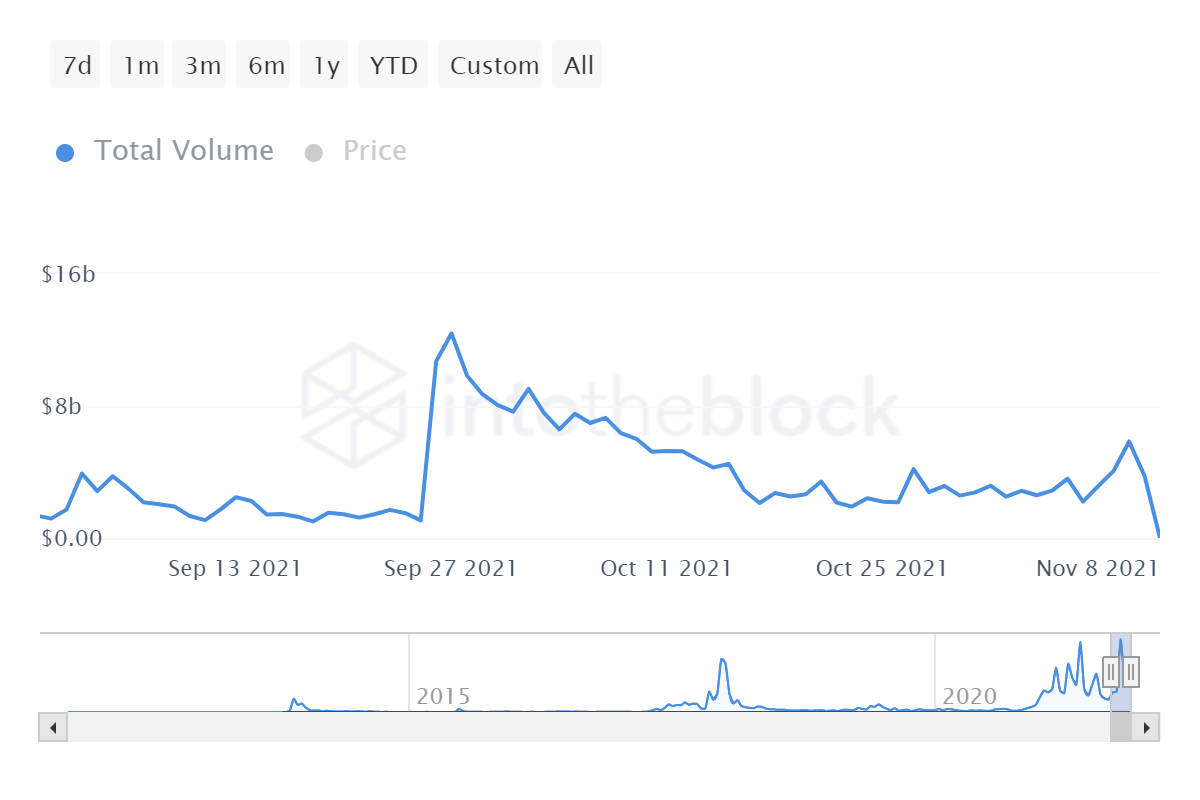Expand the view to All historical data
This screenshot has width=1200, height=800.
click(577, 64)
